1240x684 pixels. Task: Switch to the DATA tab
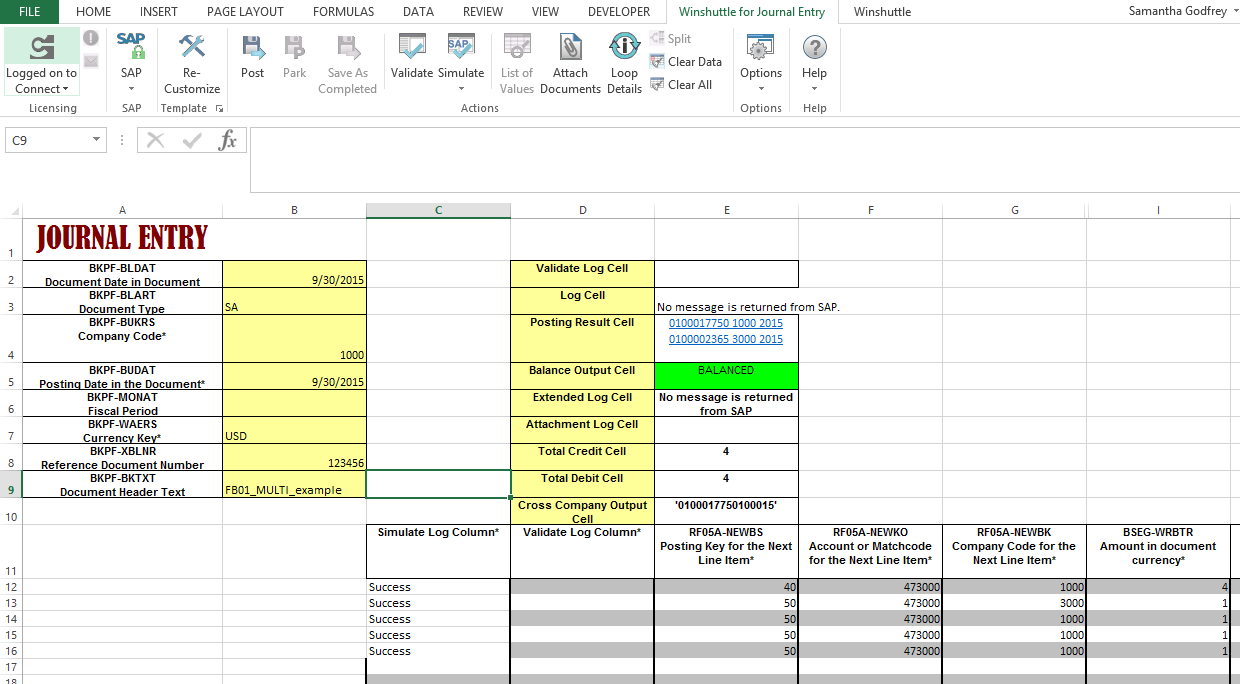(x=418, y=12)
